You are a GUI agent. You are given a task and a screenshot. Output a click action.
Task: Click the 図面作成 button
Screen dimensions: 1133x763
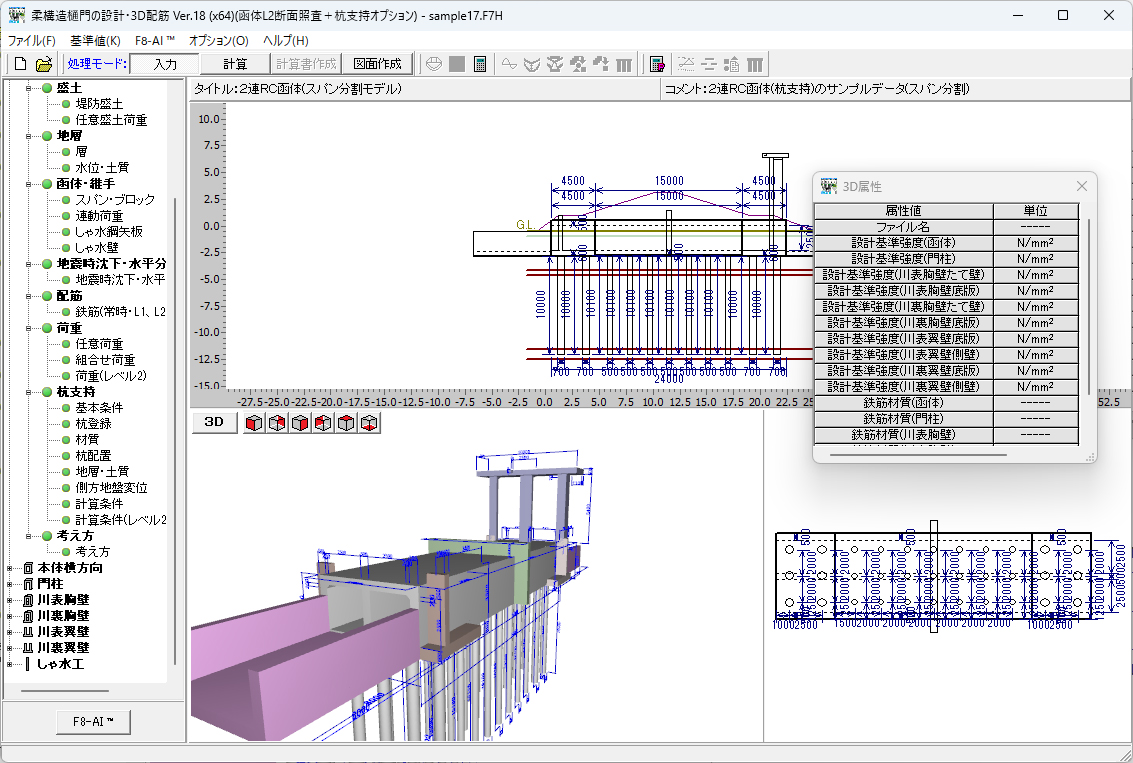[x=377, y=64]
